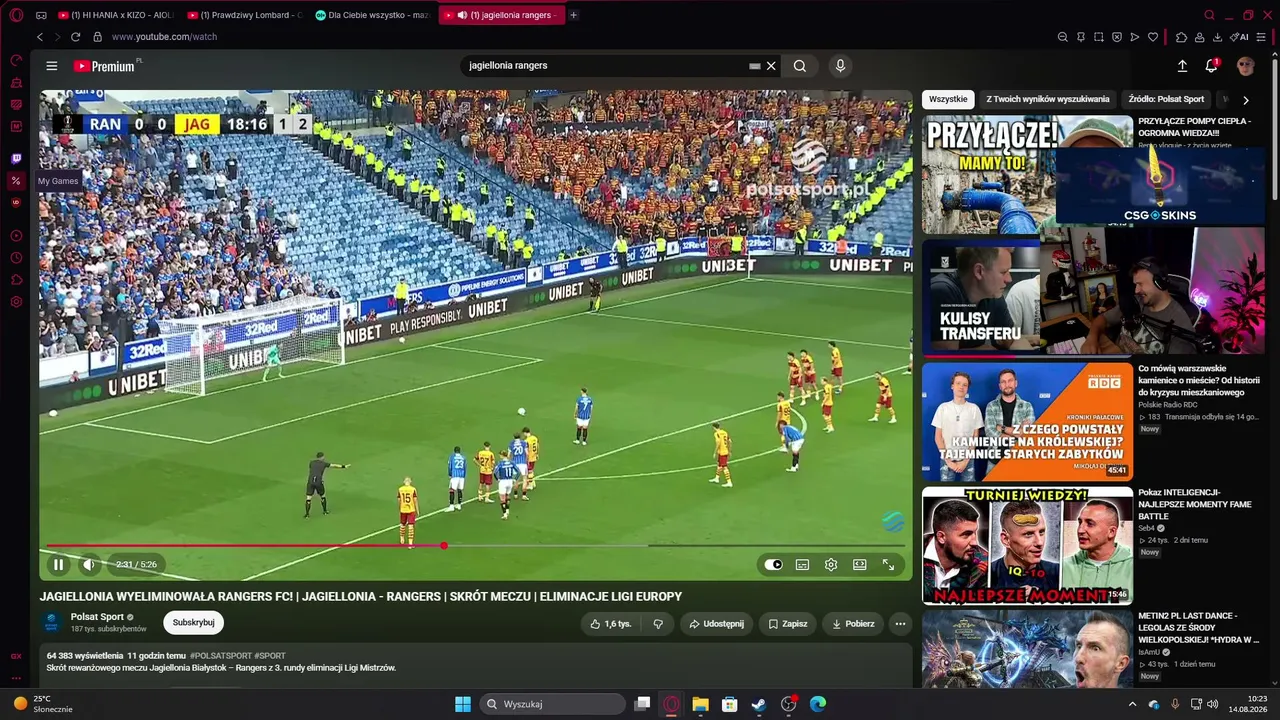Open the Polsat Sport channel avatar

coord(52,623)
